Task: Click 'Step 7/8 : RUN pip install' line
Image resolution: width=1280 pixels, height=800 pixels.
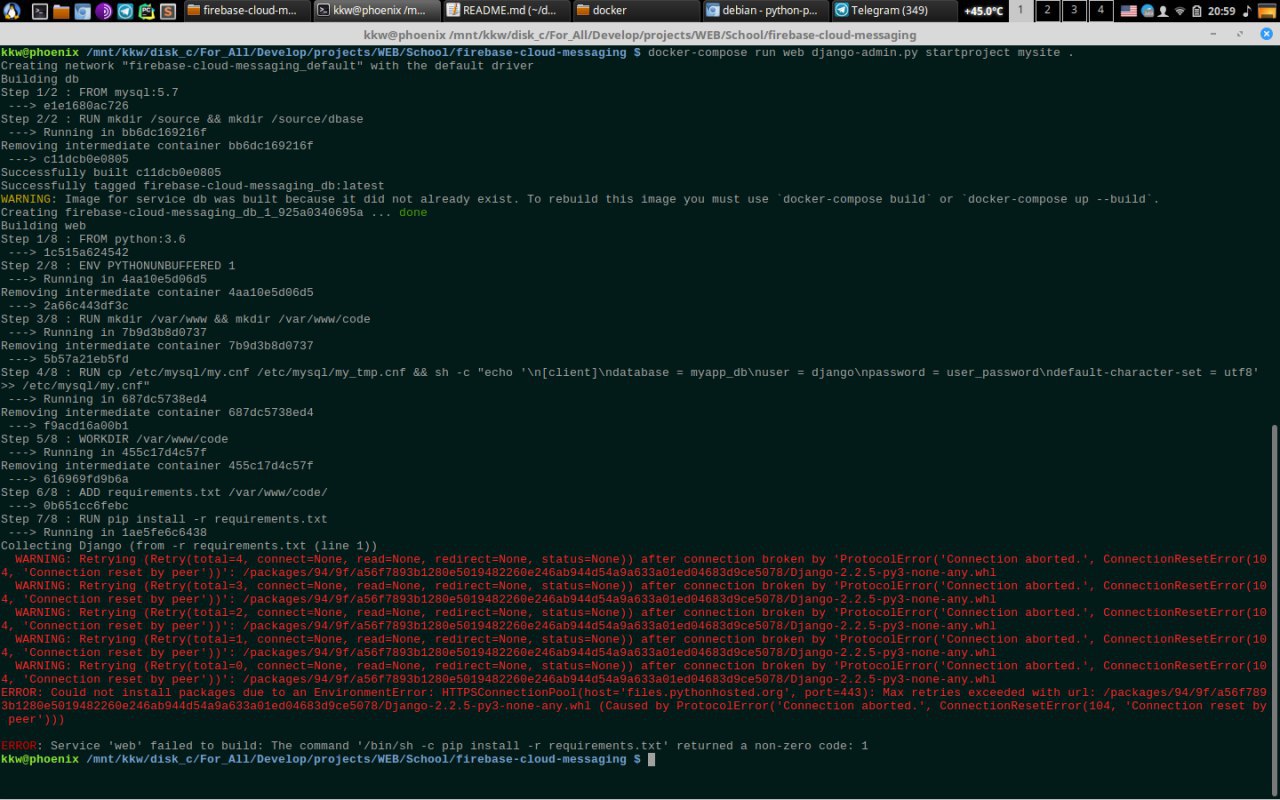Action: (x=164, y=519)
